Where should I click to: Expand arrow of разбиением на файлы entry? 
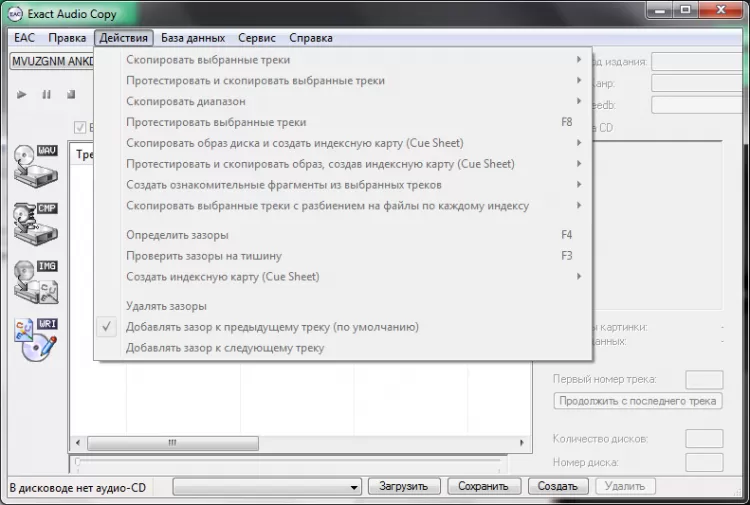(x=579, y=205)
